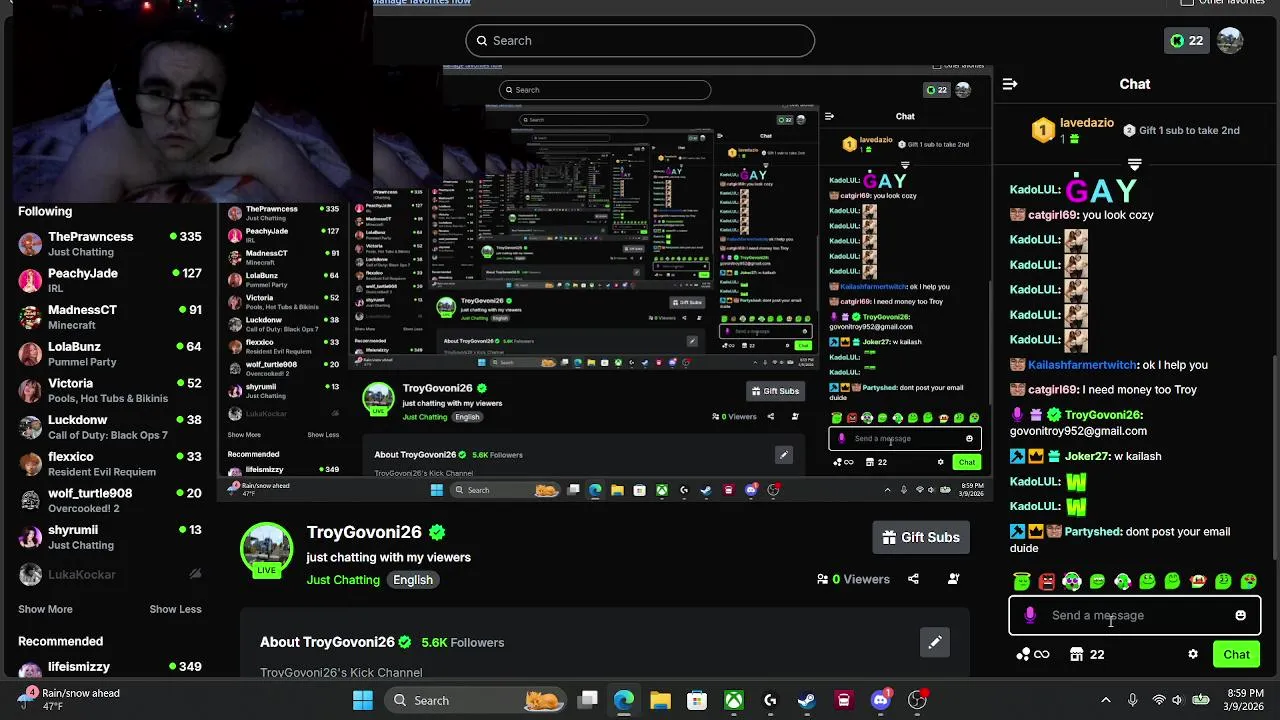Screen dimensions: 1280x720
Task: Open Luckdonw channel in the Following list
Action: coord(110,427)
